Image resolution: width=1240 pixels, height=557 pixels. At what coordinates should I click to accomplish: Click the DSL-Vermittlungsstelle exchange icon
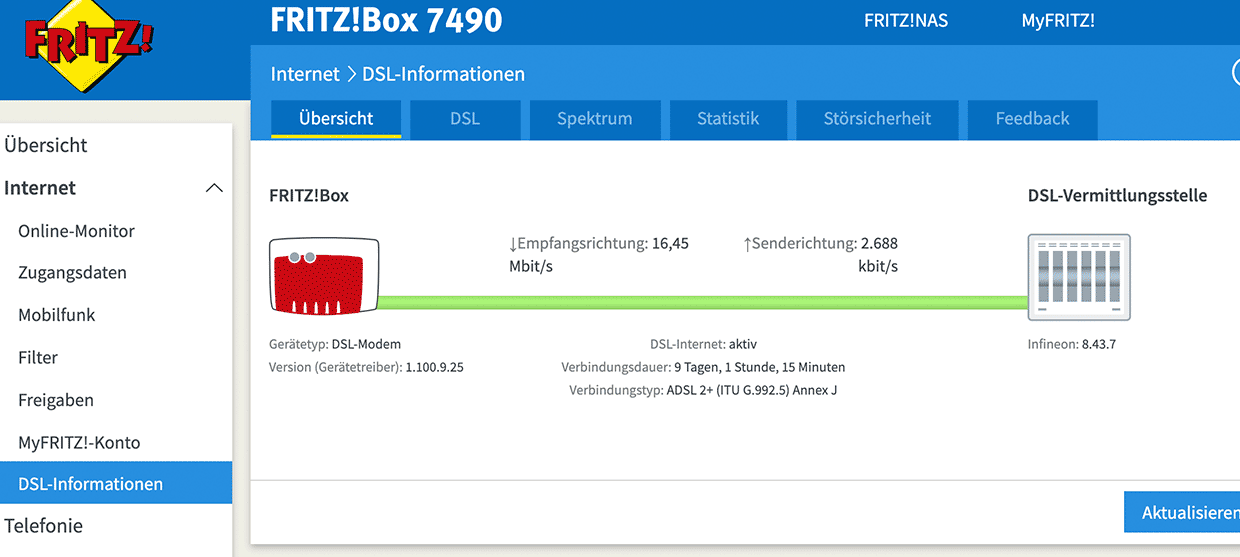pyautogui.click(x=1079, y=277)
